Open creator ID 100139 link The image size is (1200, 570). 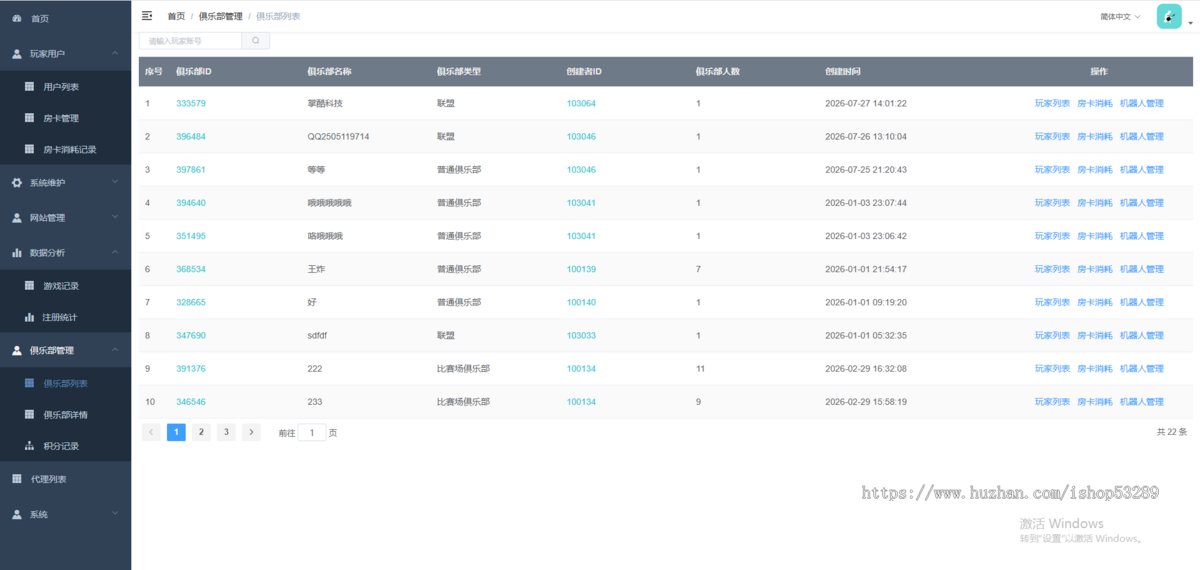[x=581, y=269]
